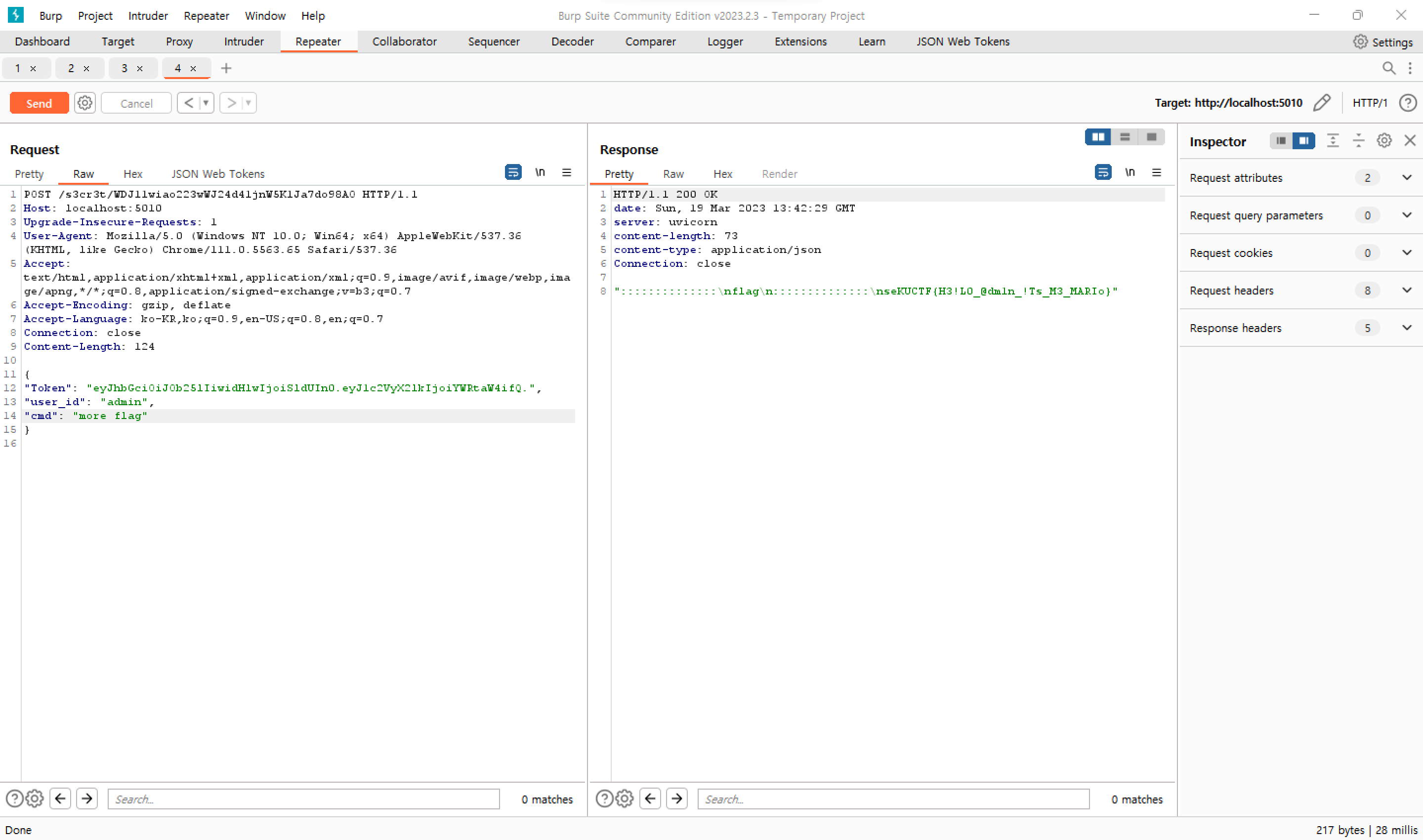Expand all Inspector sections icon

pyautogui.click(x=1333, y=140)
